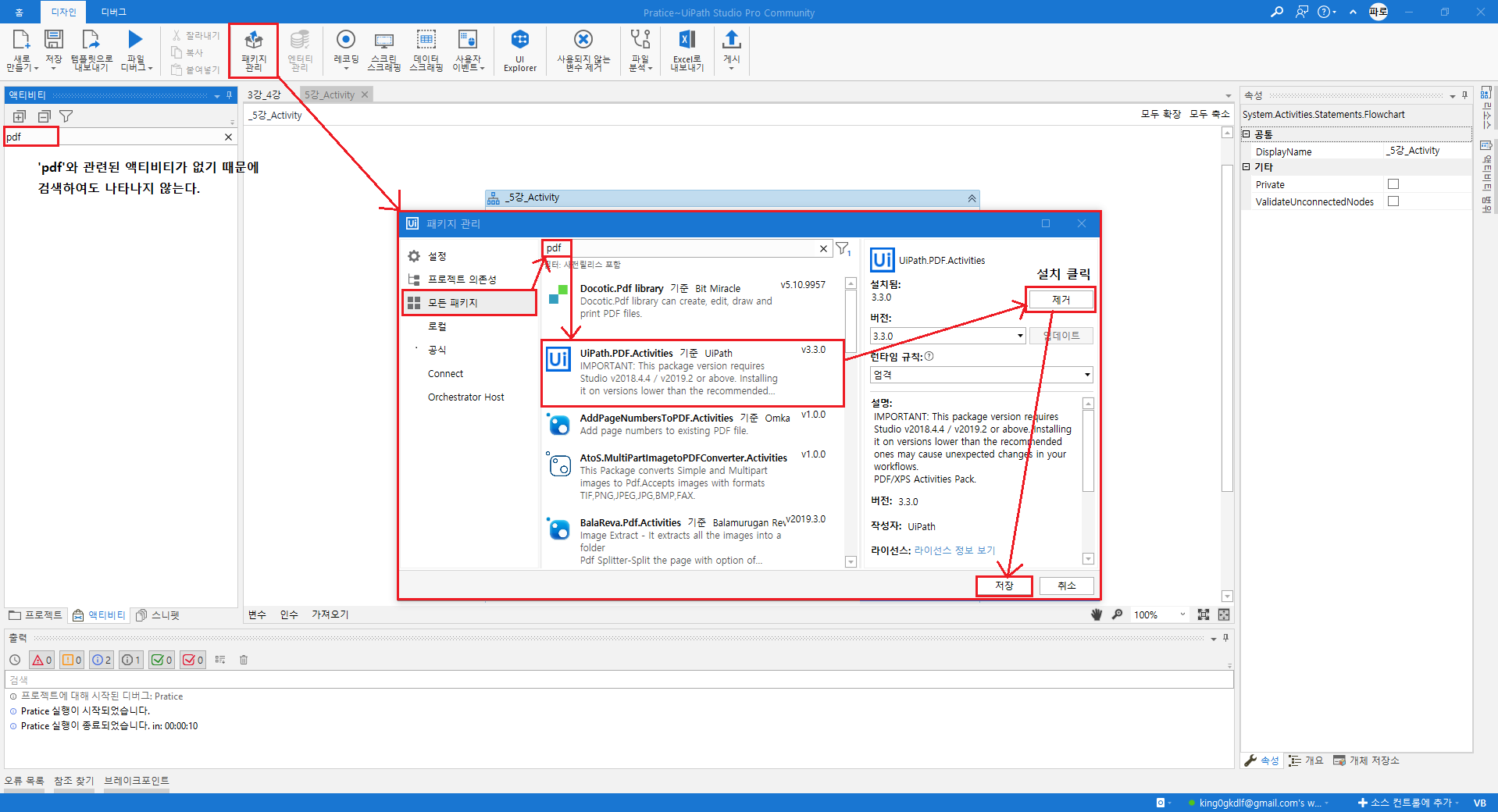Click the runtime rule (런타임 규칙) help icon
The height and width of the screenshot is (812, 1498).
929,356
